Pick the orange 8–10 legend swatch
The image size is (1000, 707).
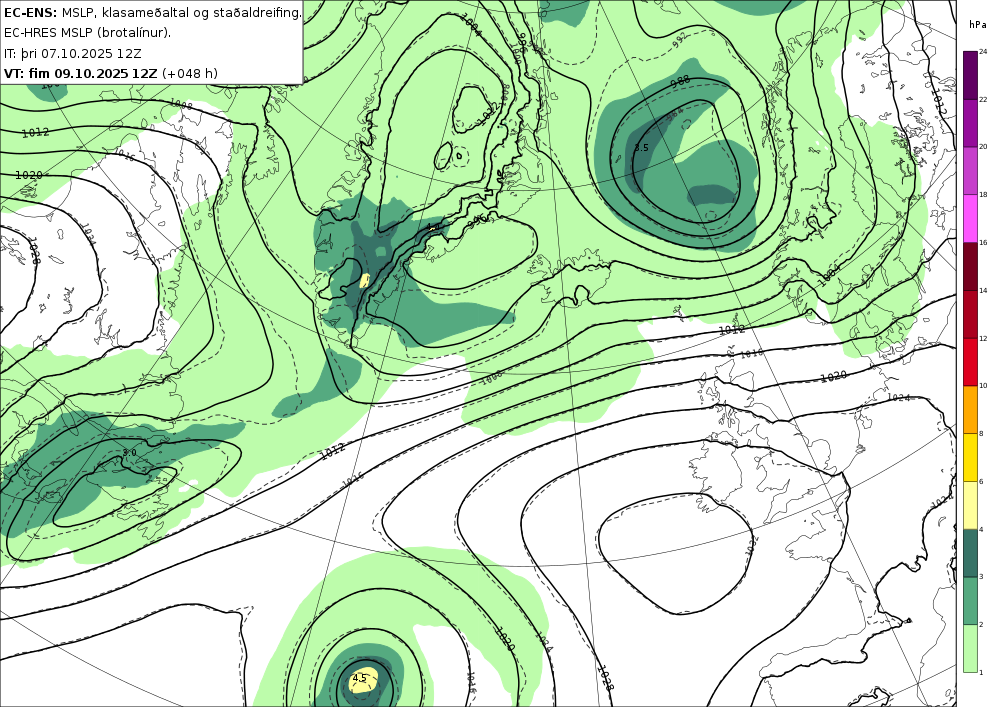[x=970, y=409]
